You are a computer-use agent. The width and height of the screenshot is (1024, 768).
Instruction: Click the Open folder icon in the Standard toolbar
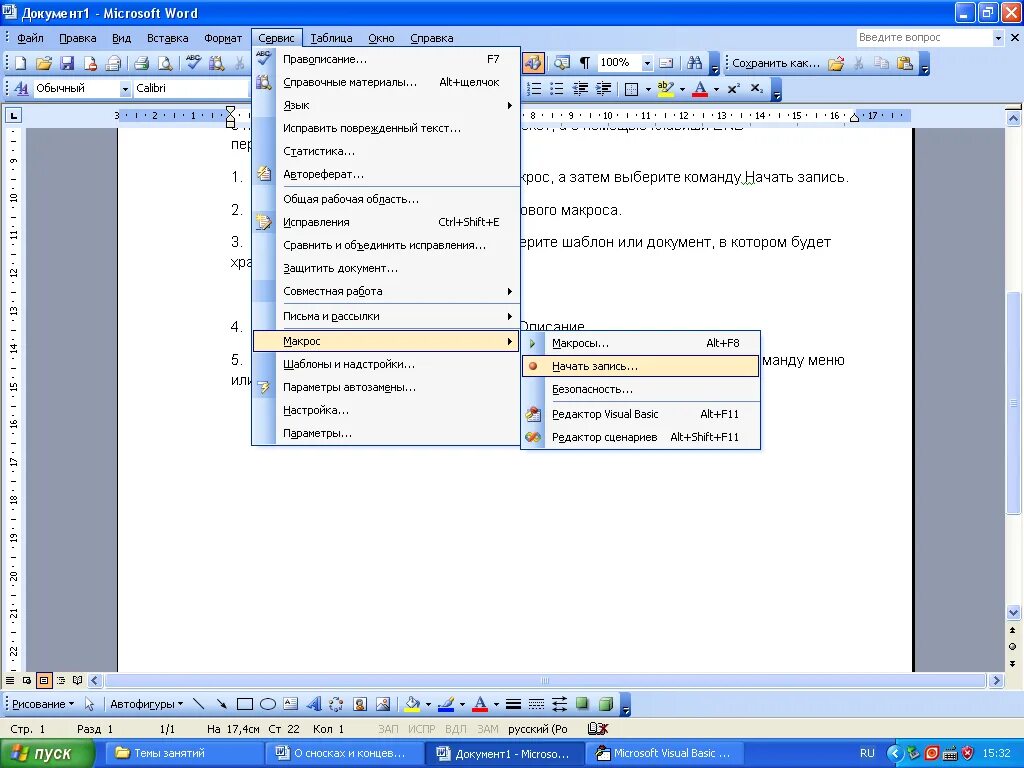pyautogui.click(x=43, y=63)
